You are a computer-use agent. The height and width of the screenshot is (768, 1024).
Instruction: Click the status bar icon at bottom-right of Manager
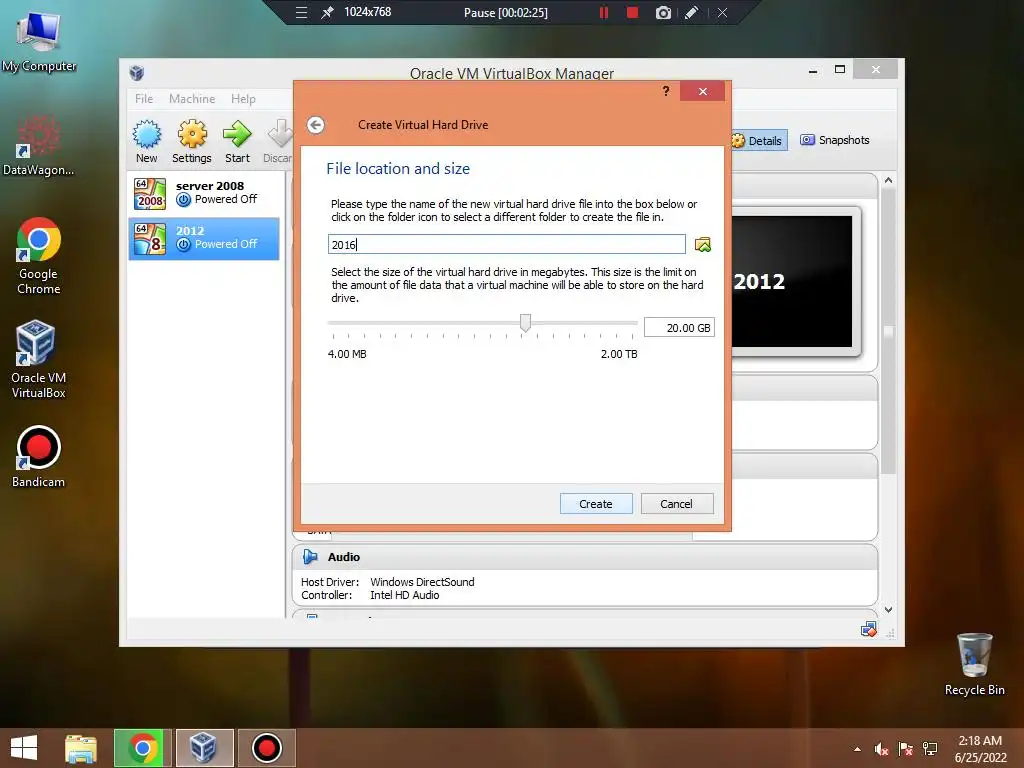point(869,630)
